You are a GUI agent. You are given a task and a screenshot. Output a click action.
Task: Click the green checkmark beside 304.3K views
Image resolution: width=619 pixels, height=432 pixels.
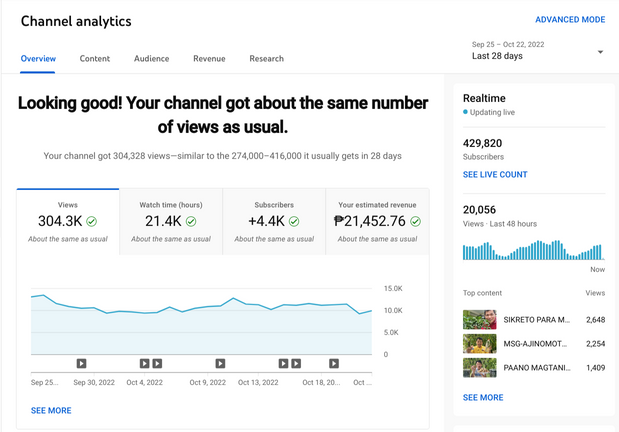point(92,221)
